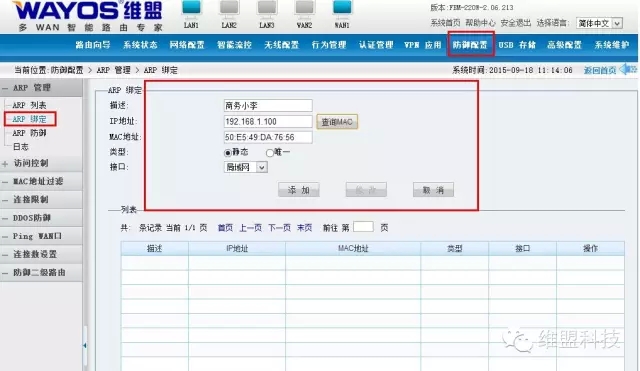Click the LAN3 port status icon
This screenshot has width=640, height=371.
click(x=267, y=9)
